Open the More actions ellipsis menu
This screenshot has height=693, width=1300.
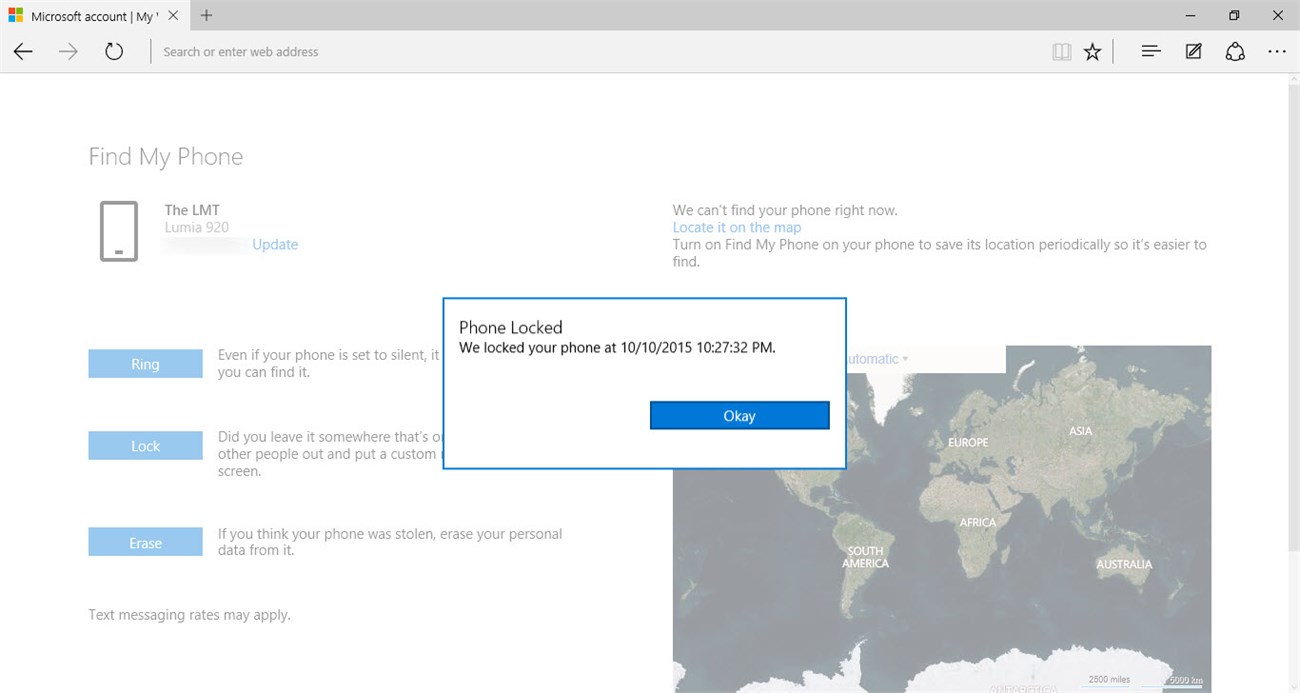[1277, 51]
